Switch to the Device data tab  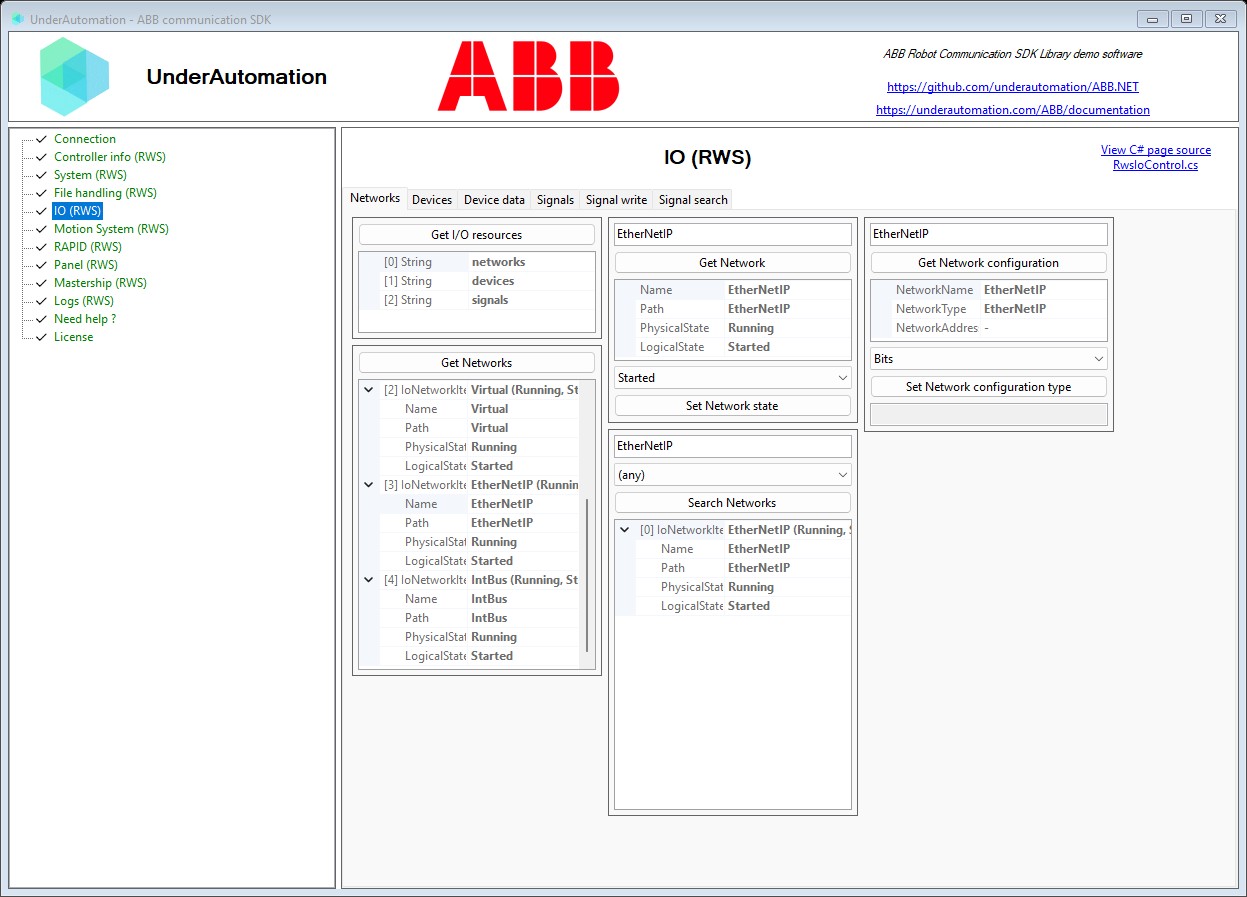[x=494, y=200]
